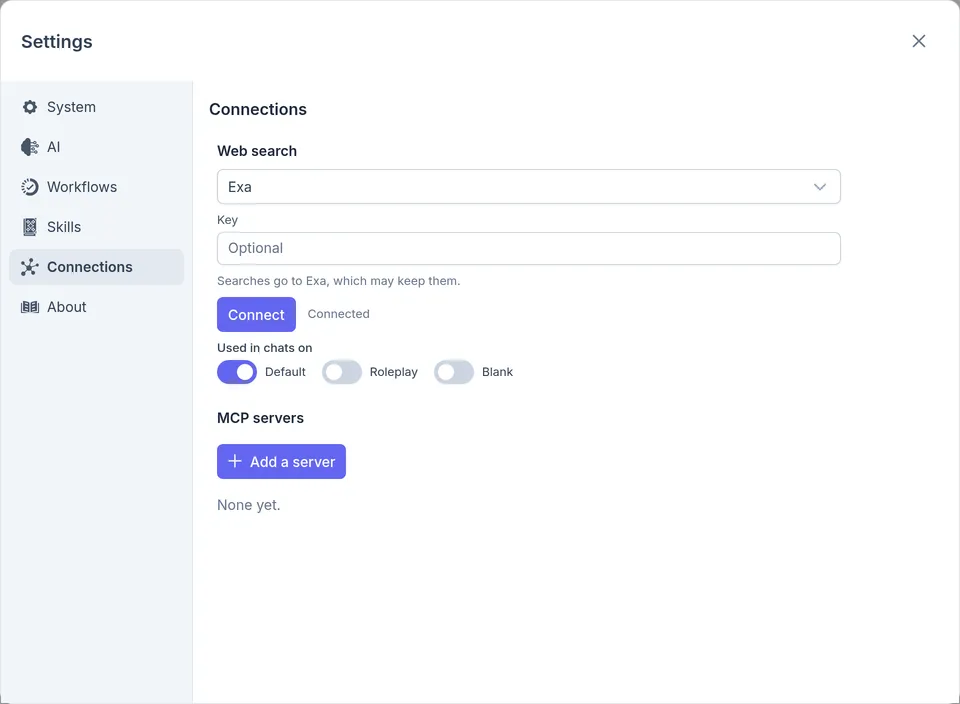The height and width of the screenshot is (704, 960).
Task: Open the About section
Action: (97, 307)
